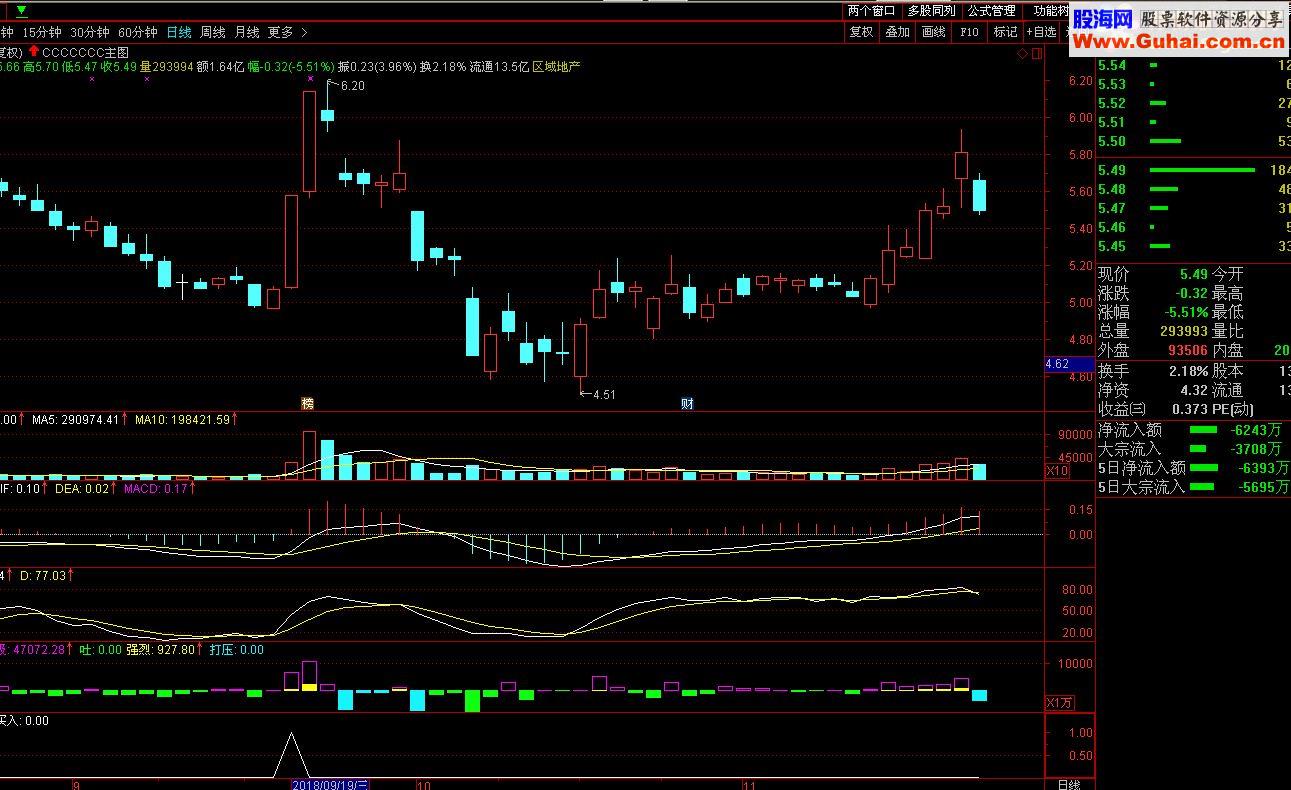Click the 标记 mark button
The height and width of the screenshot is (790, 1291).
point(1005,32)
